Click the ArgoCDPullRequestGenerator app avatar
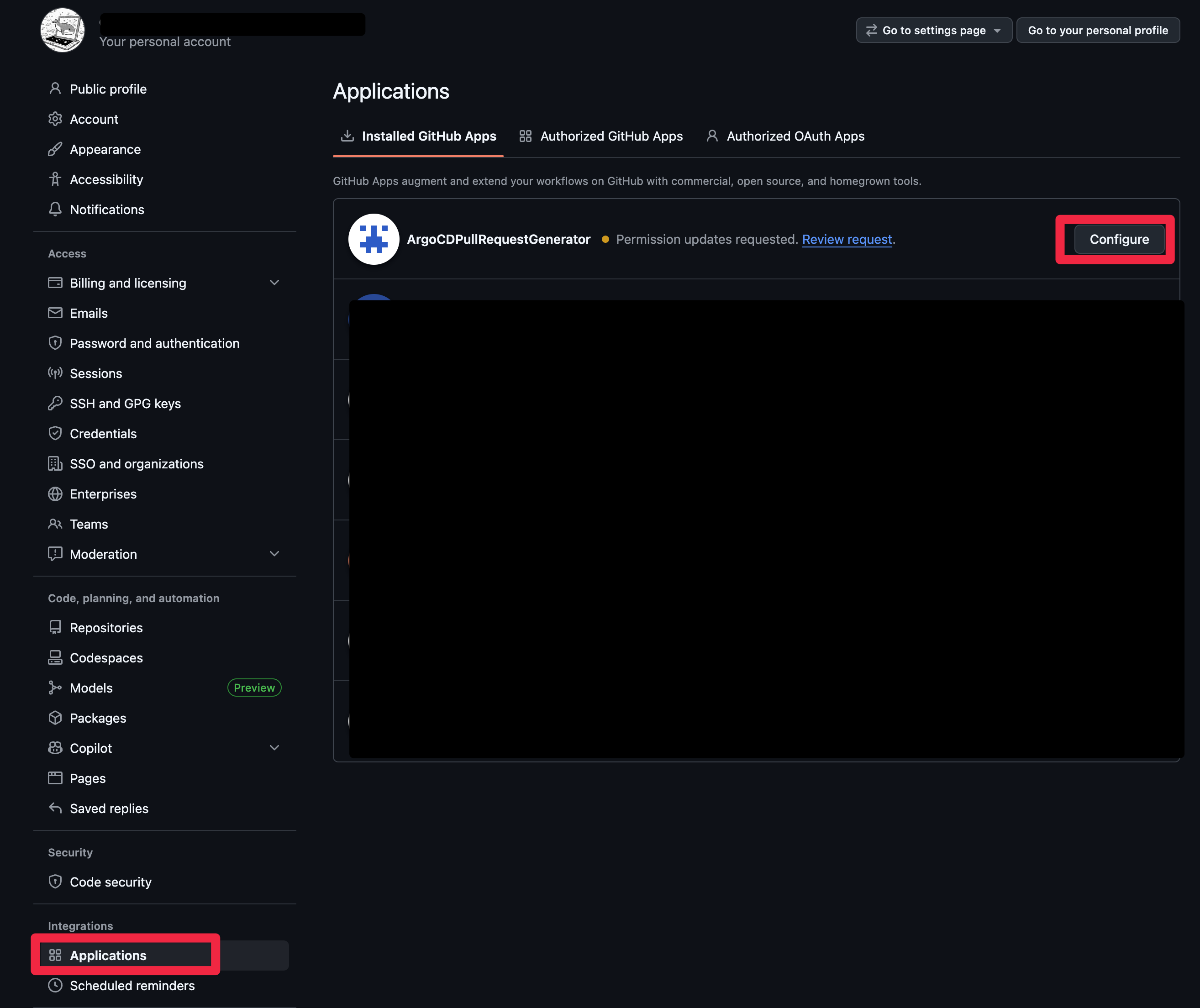This screenshot has height=1008, width=1200. 374,239
